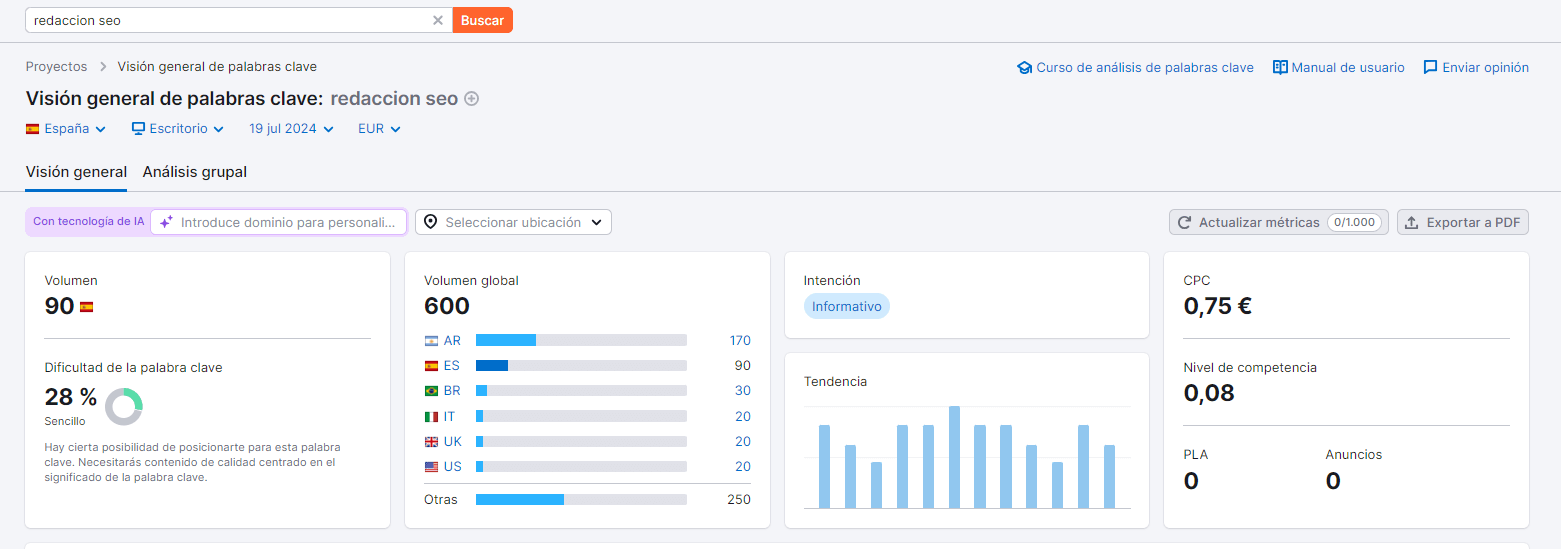The height and width of the screenshot is (549, 1561).
Task: Click the AR country link in Volumen global
Action: point(452,340)
